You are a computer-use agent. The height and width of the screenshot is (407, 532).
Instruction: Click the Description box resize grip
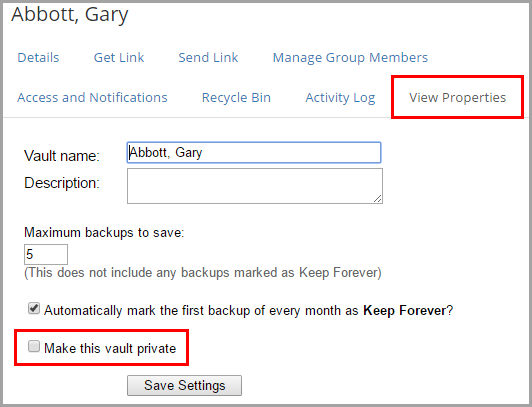(x=378, y=199)
